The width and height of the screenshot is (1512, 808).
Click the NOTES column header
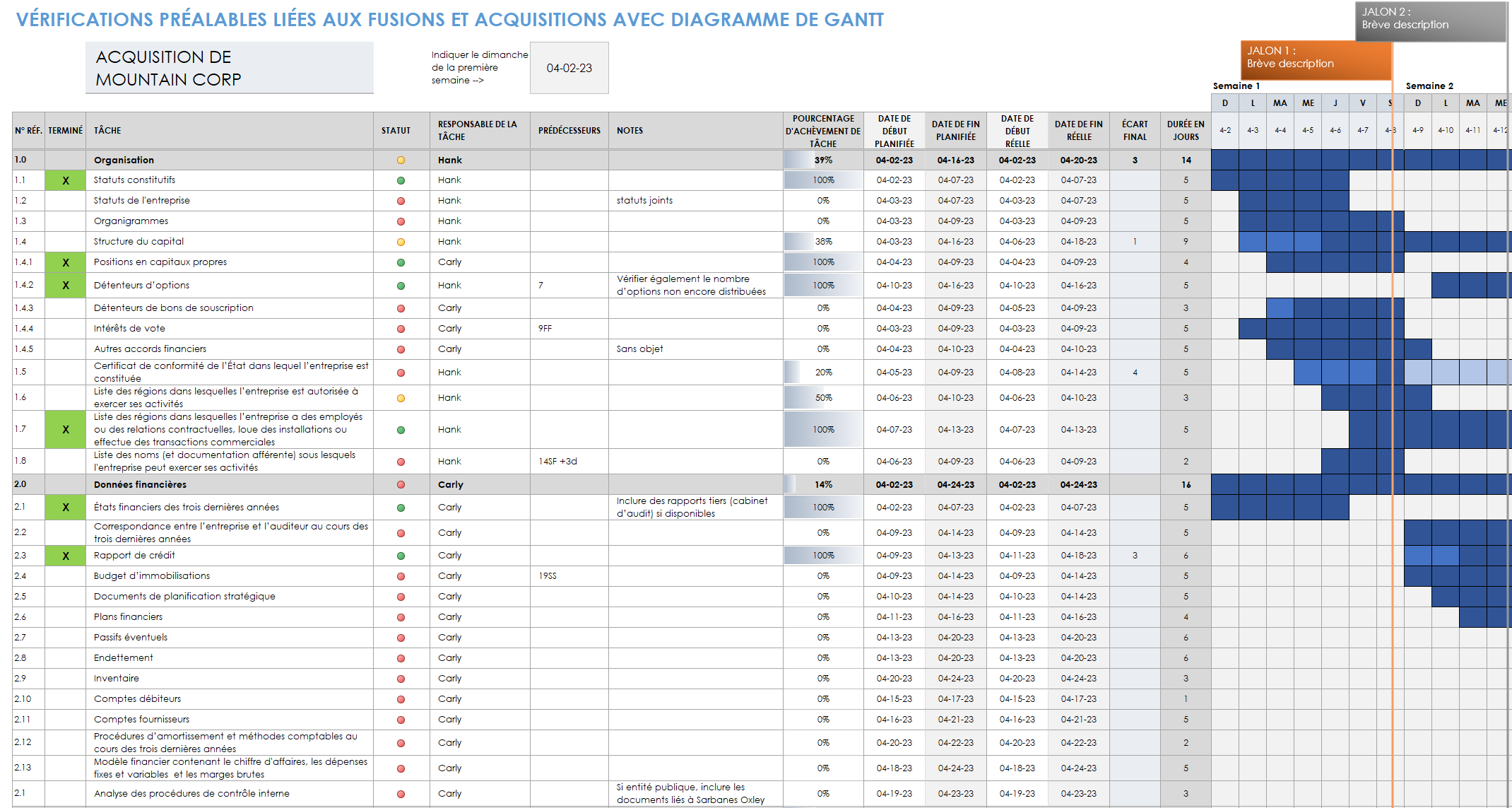tap(696, 131)
